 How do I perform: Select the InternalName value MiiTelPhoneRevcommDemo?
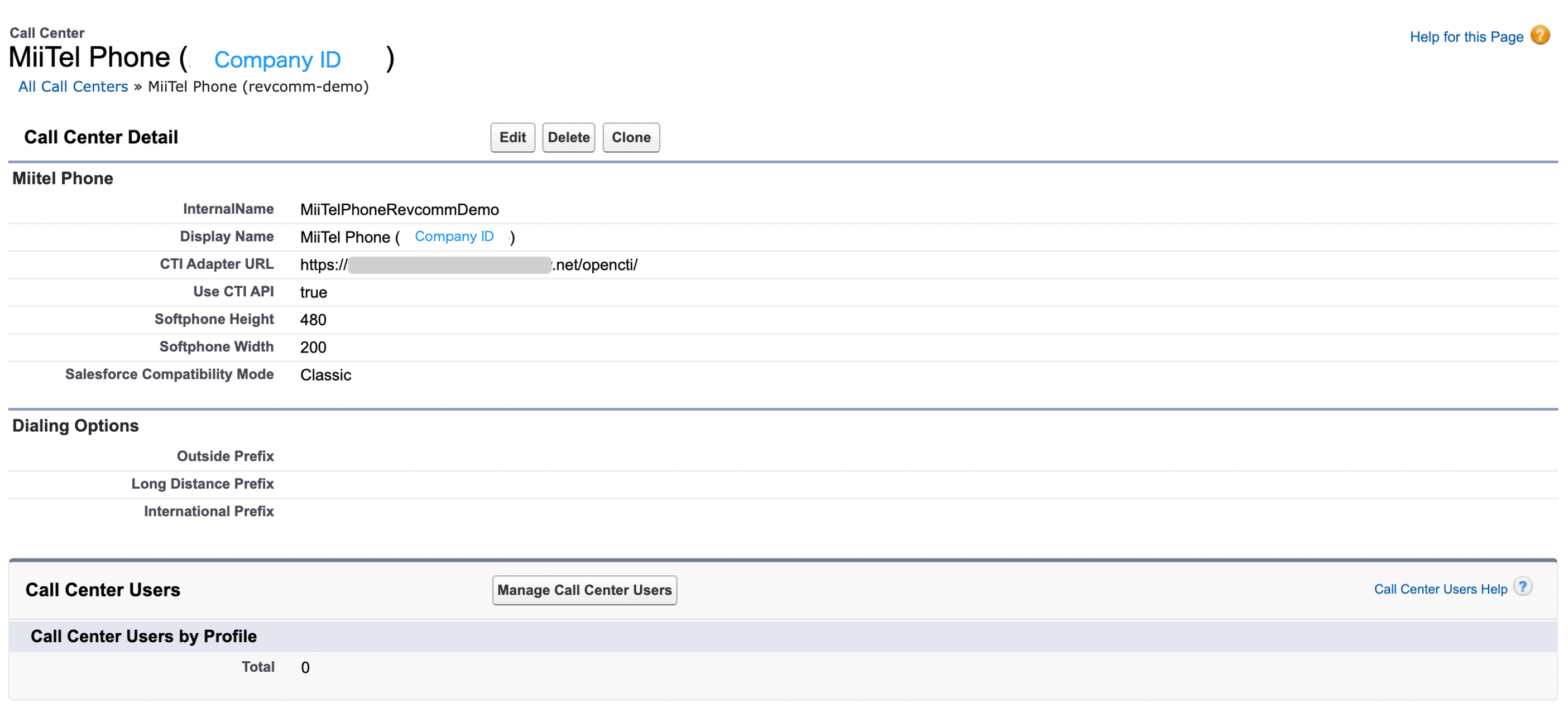click(x=399, y=210)
